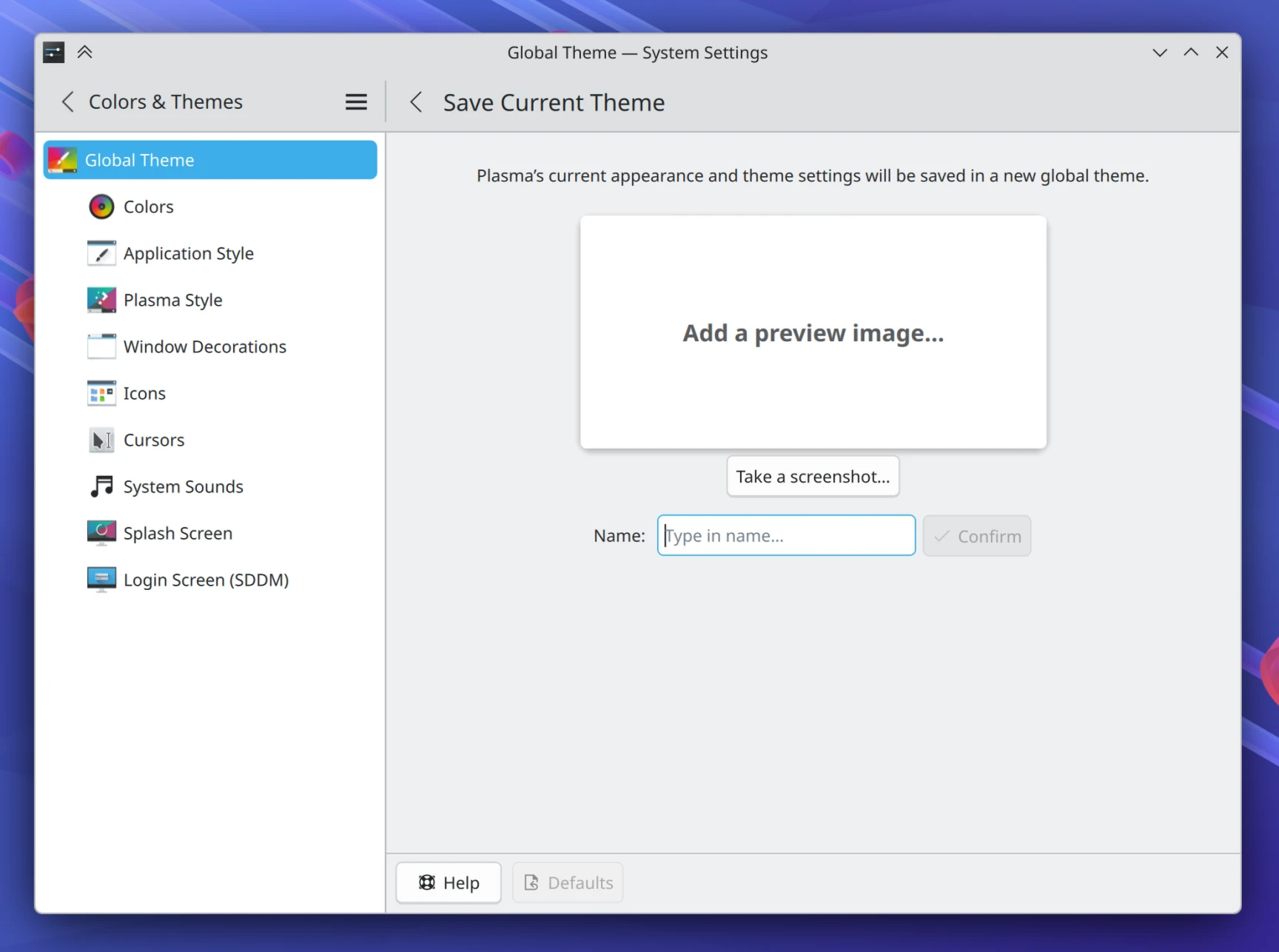Select the Global Theme sidebar entry
This screenshot has height=952, width=1279.
pyautogui.click(x=139, y=160)
